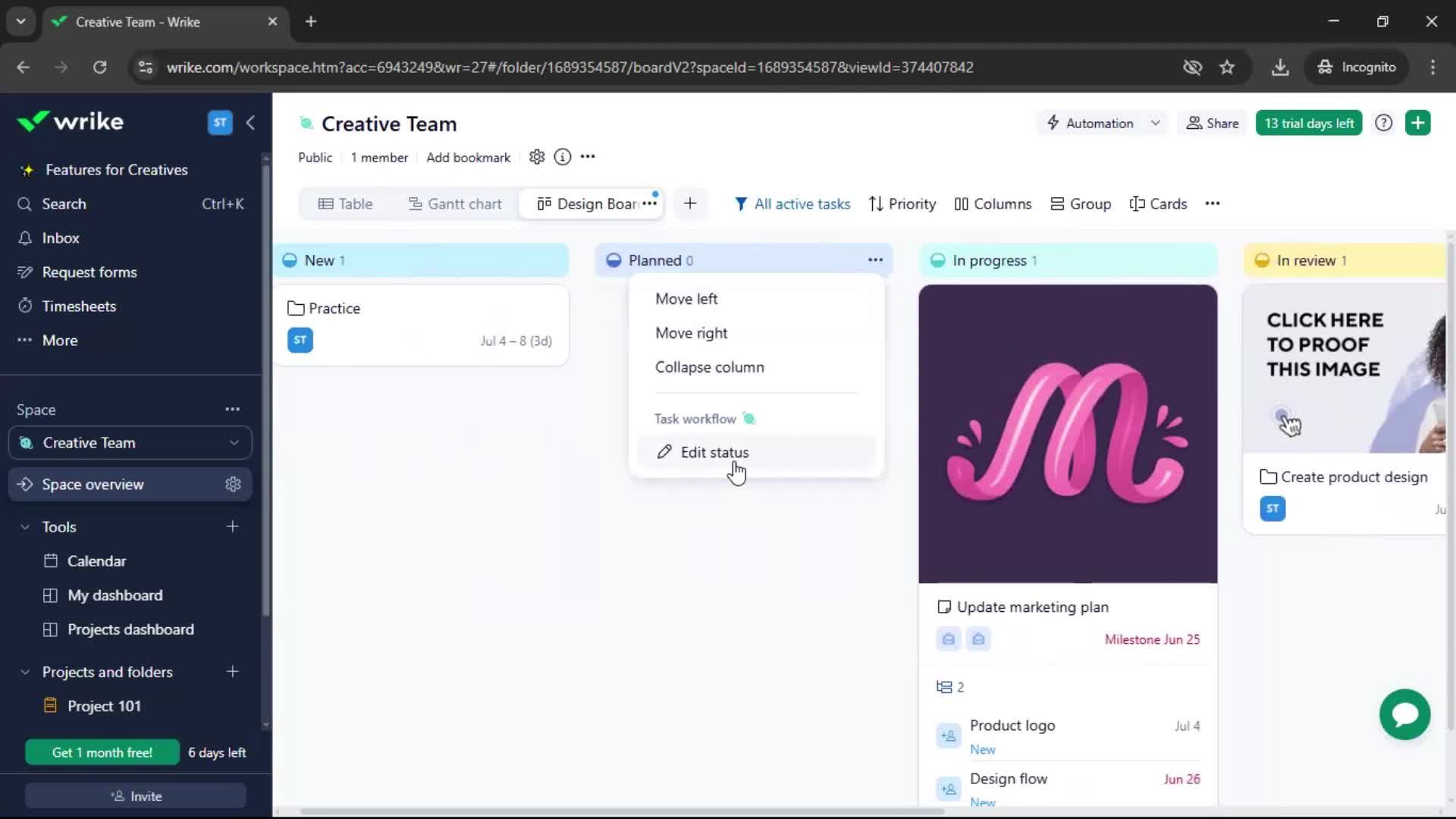1456x819 pixels.
Task: Open browser downloads icon
Action: tap(1280, 67)
